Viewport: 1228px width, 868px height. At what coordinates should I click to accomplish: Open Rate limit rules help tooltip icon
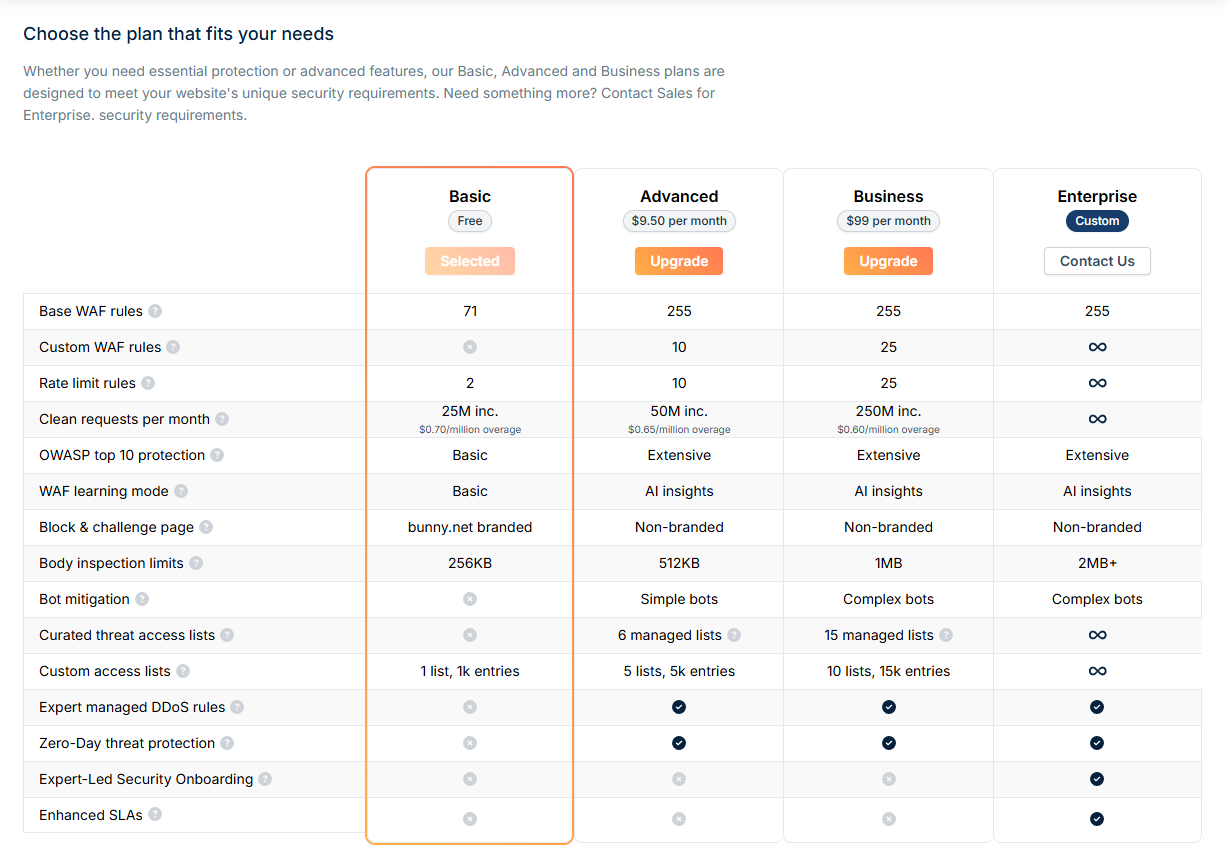point(148,383)
